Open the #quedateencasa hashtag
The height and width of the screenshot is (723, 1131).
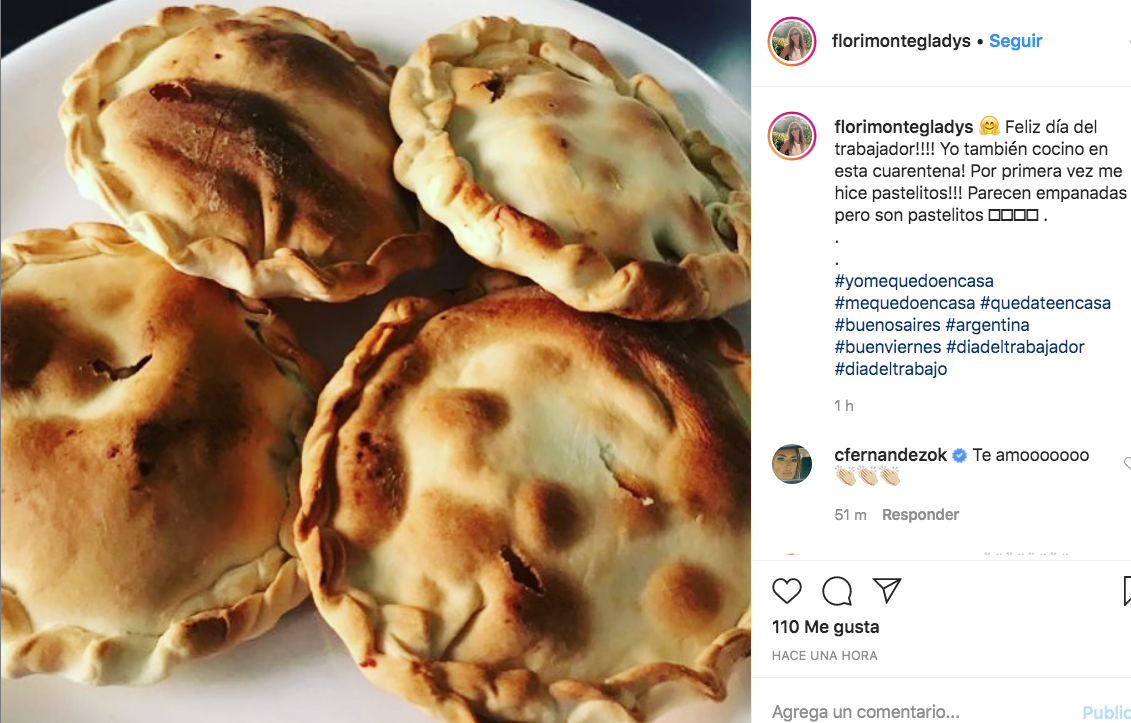1045,303
